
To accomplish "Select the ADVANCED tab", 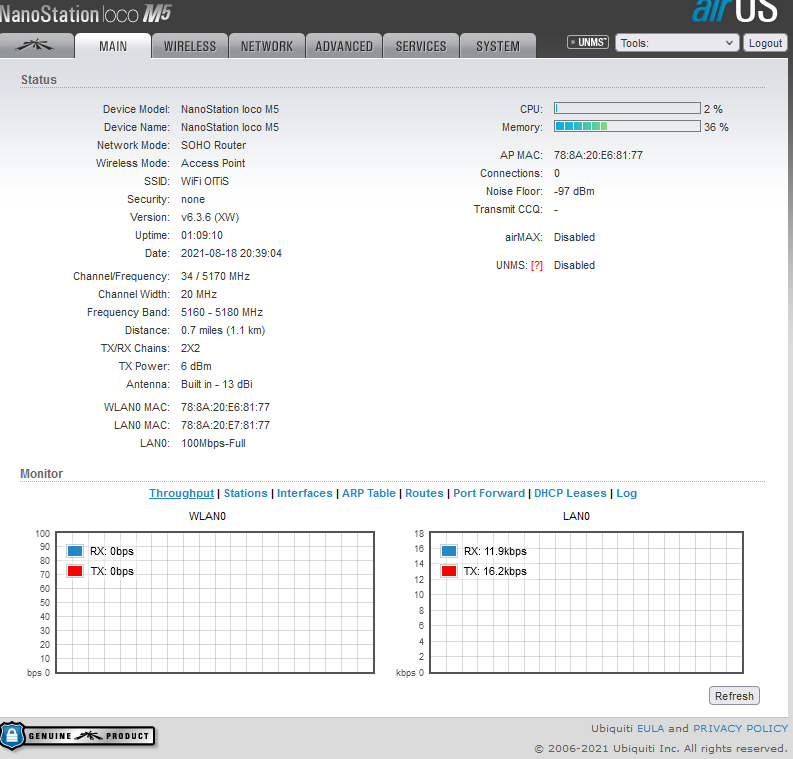I will pyautogui.click(x=344, y=46).
